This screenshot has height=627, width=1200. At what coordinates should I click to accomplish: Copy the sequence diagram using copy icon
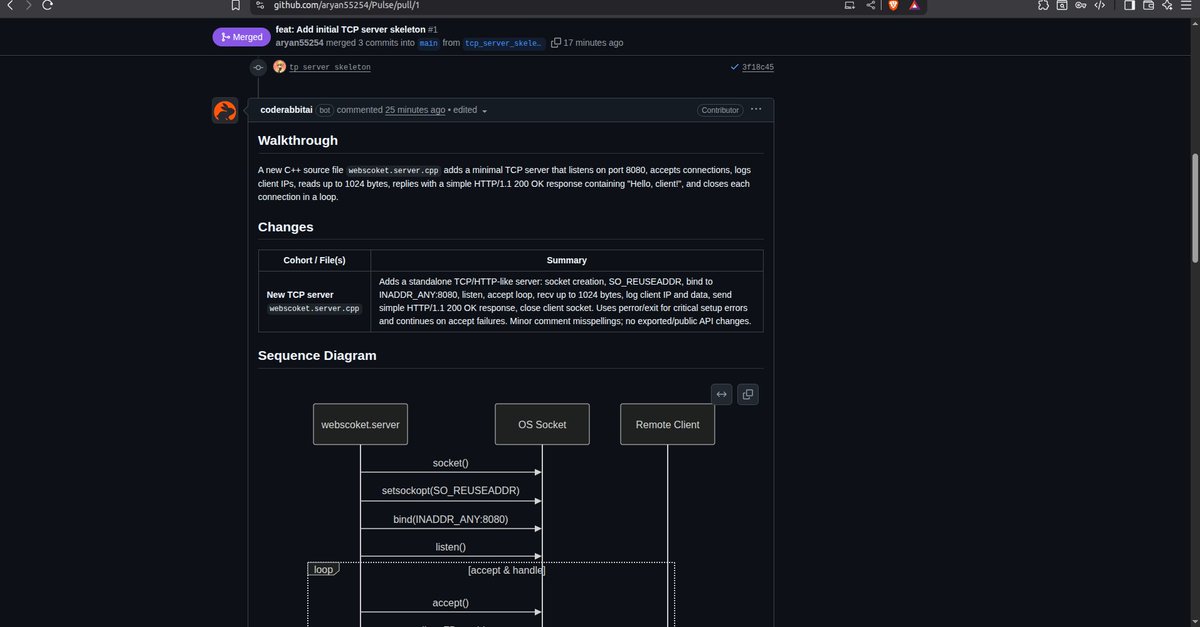747,394
